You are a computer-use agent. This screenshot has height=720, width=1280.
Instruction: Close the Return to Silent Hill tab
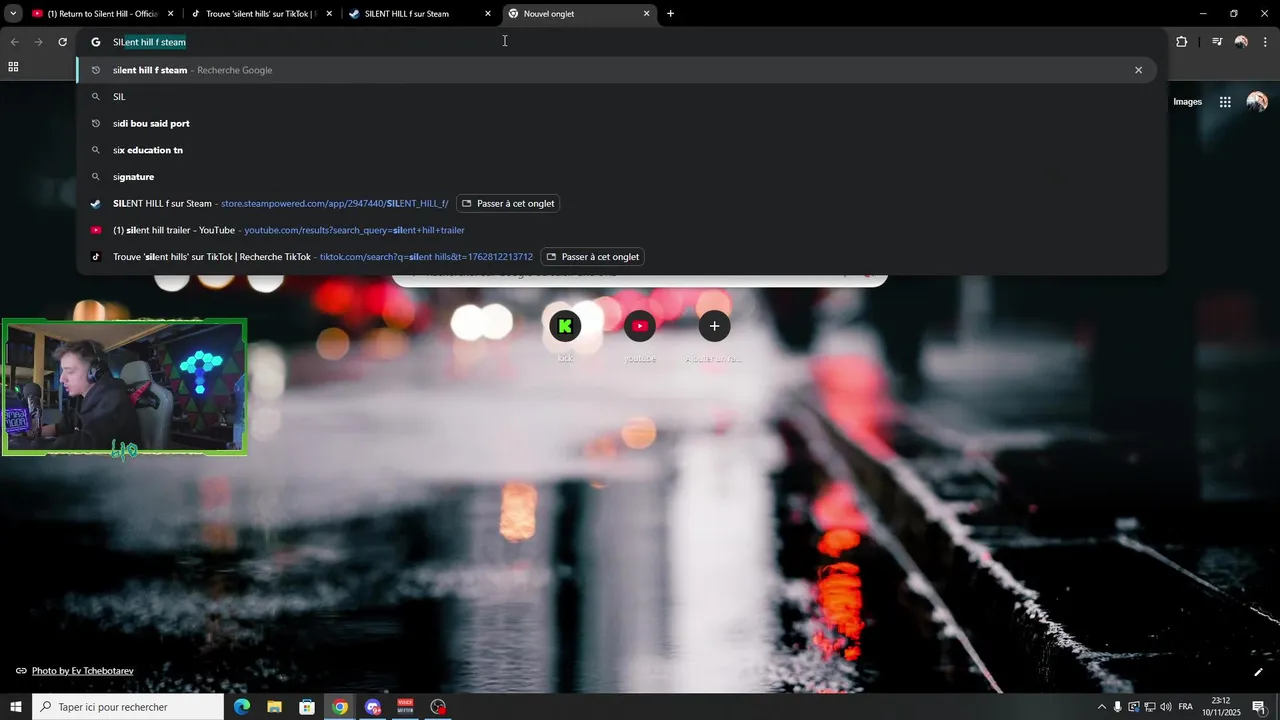(171, 14)
